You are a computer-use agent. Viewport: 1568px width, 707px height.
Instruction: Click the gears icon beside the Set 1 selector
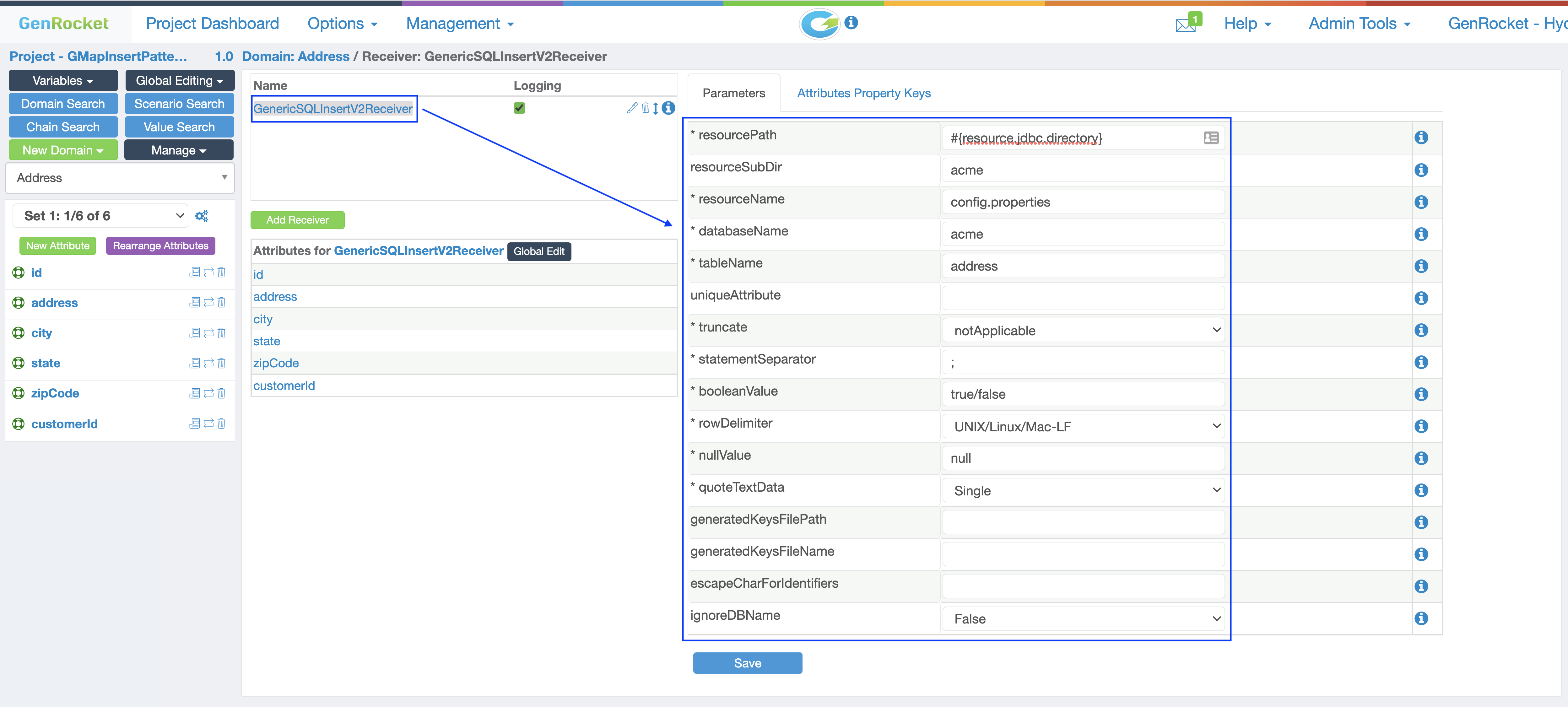[202, 216]
